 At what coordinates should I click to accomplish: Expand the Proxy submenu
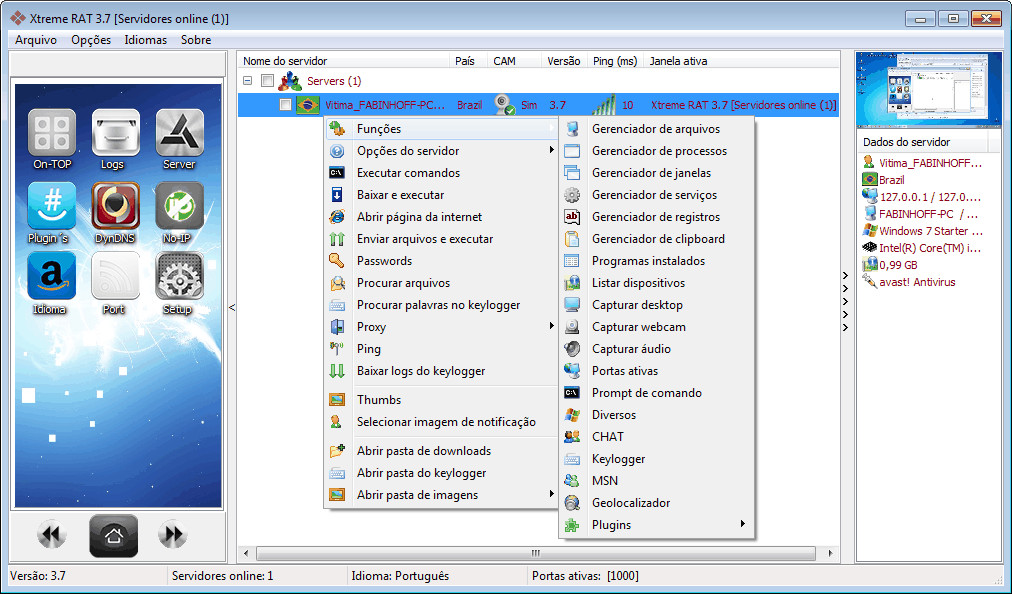click(441, 327)
